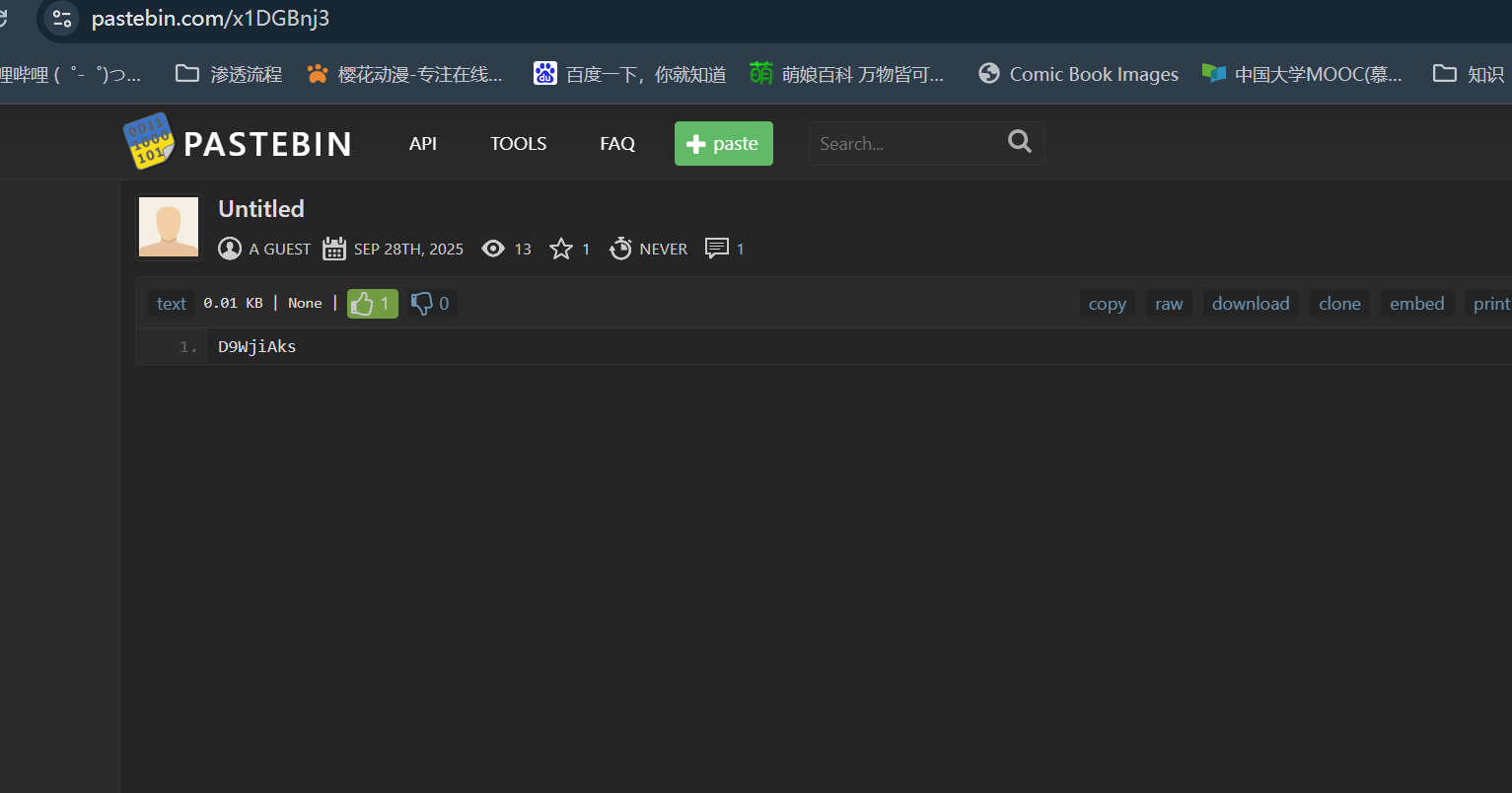Click the site info icon in address bar

click(62, 18)
